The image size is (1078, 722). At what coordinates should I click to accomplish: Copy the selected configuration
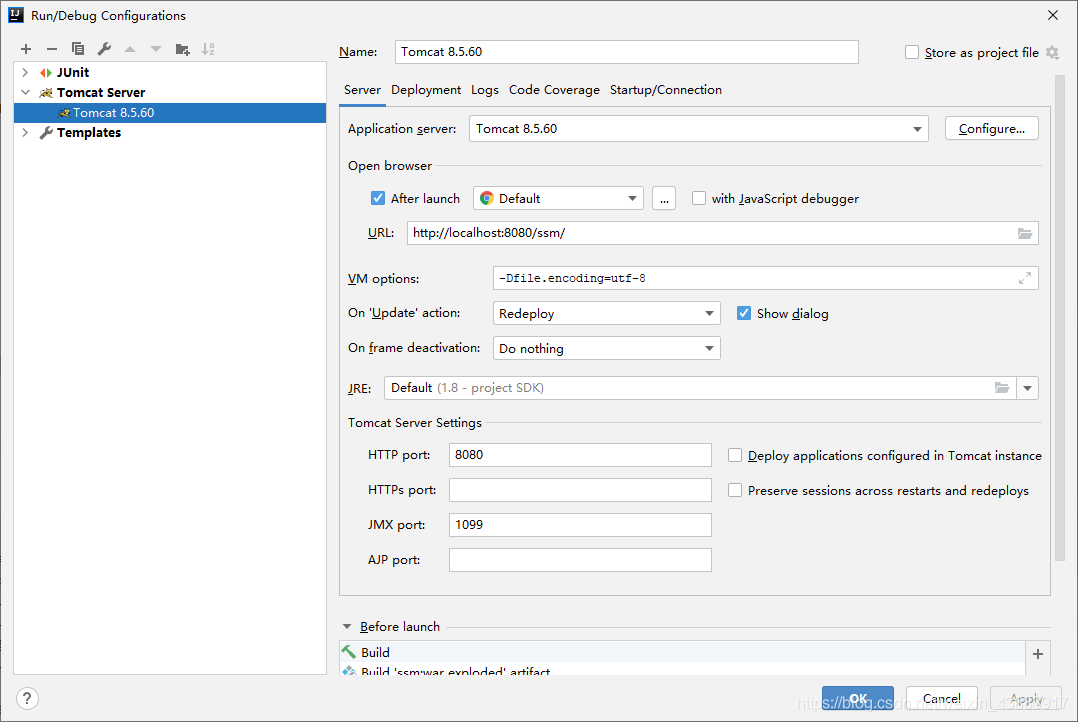pyautogui.click(x=78, y=49)
